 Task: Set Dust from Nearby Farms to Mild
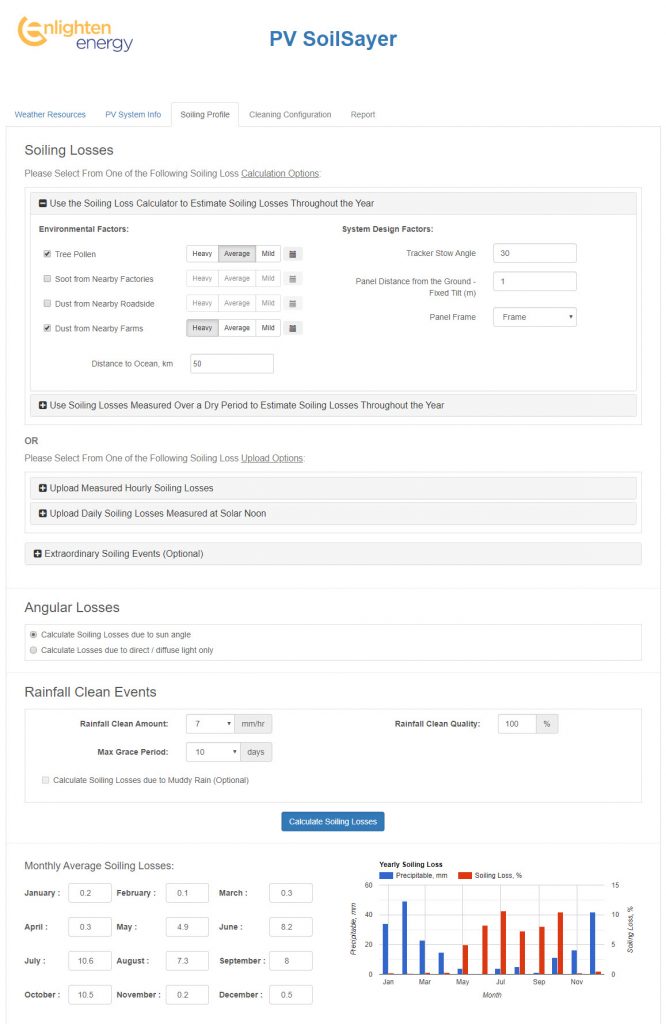point(268,328)
